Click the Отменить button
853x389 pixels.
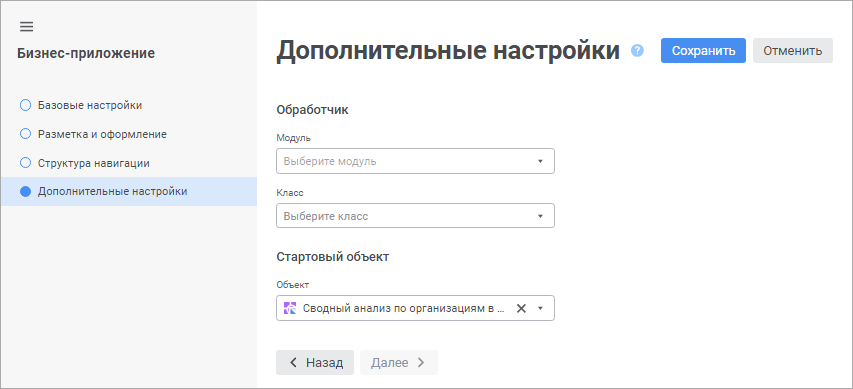[793, 51]
